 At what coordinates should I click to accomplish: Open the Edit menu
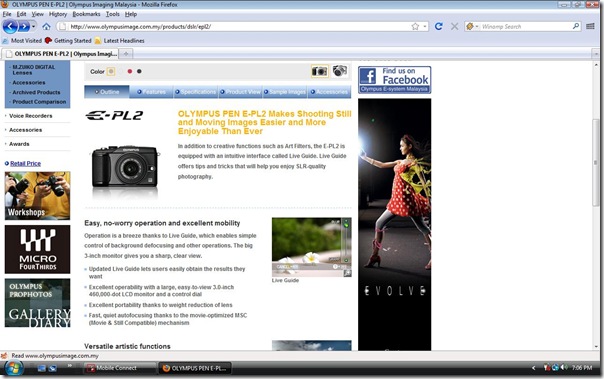[x=21, y=14]
